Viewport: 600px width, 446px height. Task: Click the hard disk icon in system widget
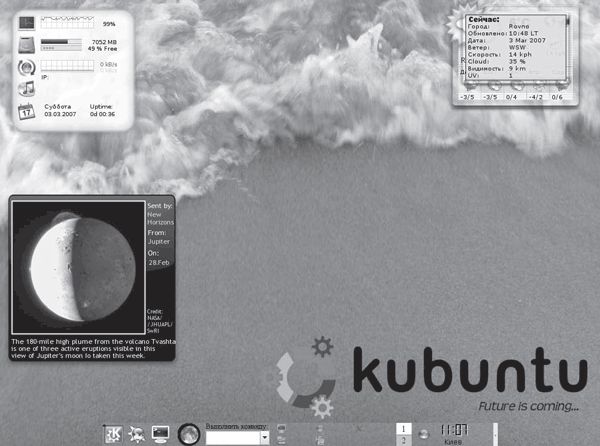coord(27,45)
